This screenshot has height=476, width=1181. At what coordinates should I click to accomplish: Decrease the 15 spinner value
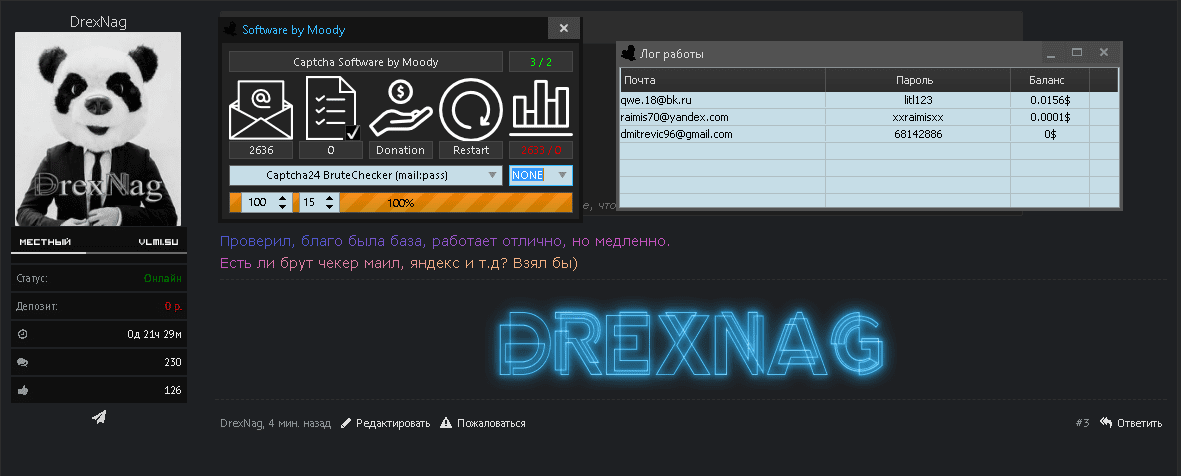pos(331,207)
